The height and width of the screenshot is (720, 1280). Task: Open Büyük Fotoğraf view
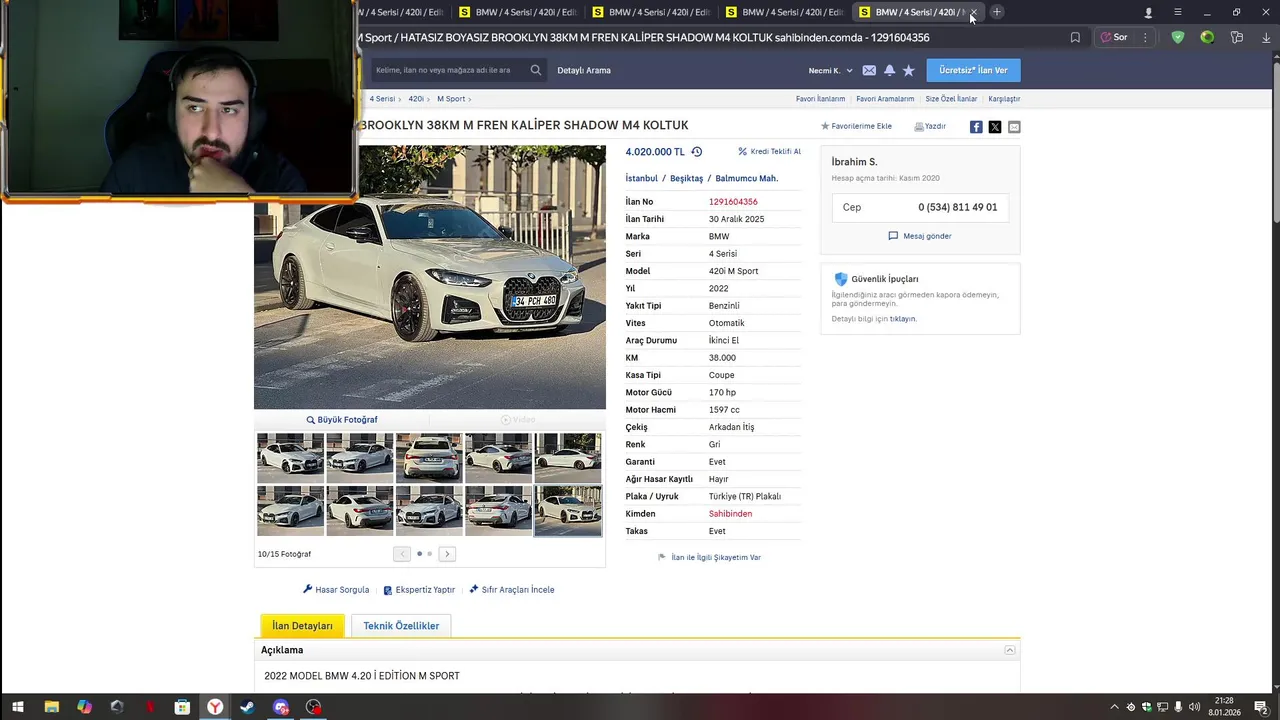tap(342, 420)
